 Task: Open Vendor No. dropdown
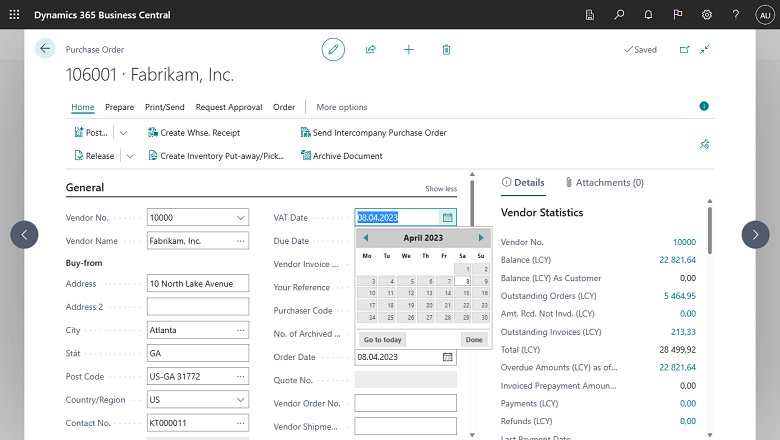(x=240, y=217)
